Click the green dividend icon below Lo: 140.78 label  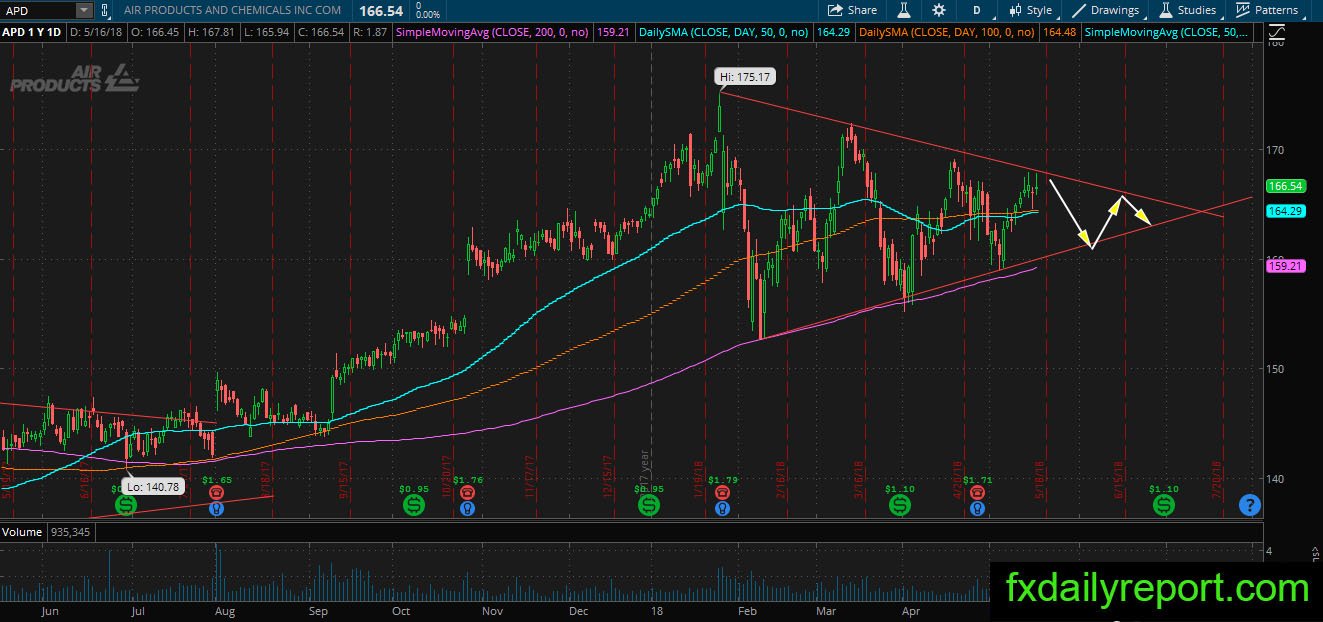(x=126, y=506)
